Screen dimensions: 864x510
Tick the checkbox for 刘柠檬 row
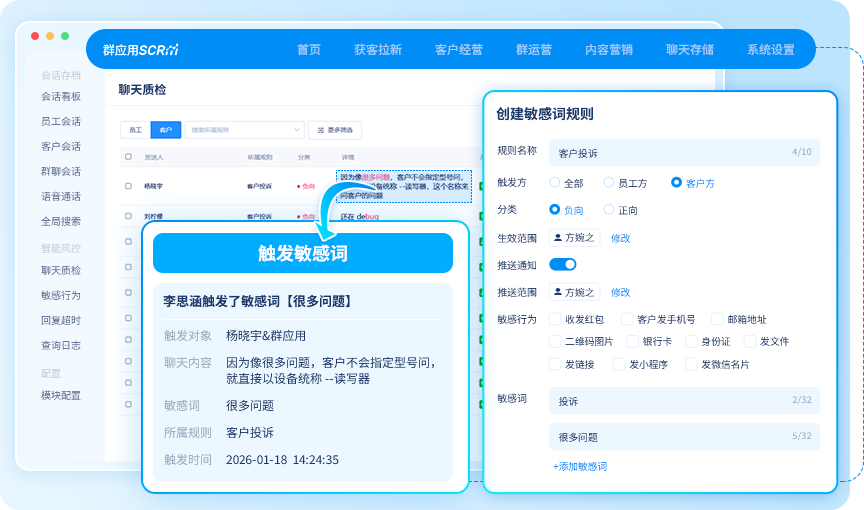click(x=128, y=216)
